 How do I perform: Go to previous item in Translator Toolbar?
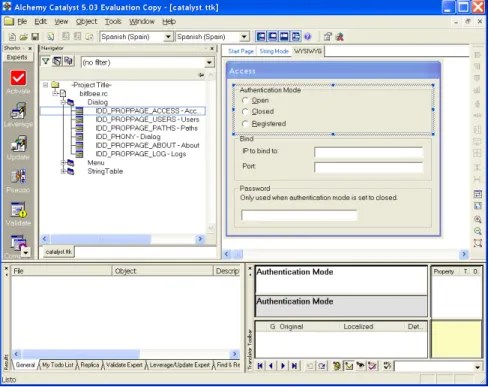click(271, 366)
